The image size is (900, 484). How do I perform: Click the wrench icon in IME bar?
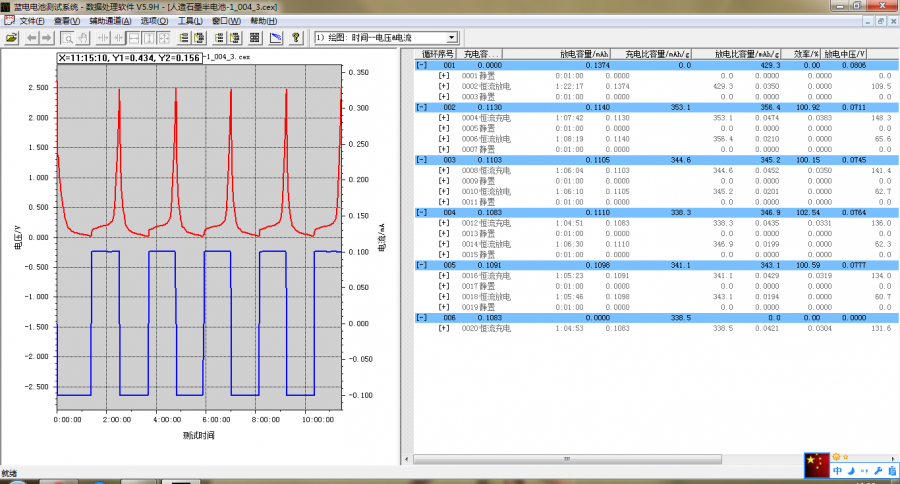[877, 470]
